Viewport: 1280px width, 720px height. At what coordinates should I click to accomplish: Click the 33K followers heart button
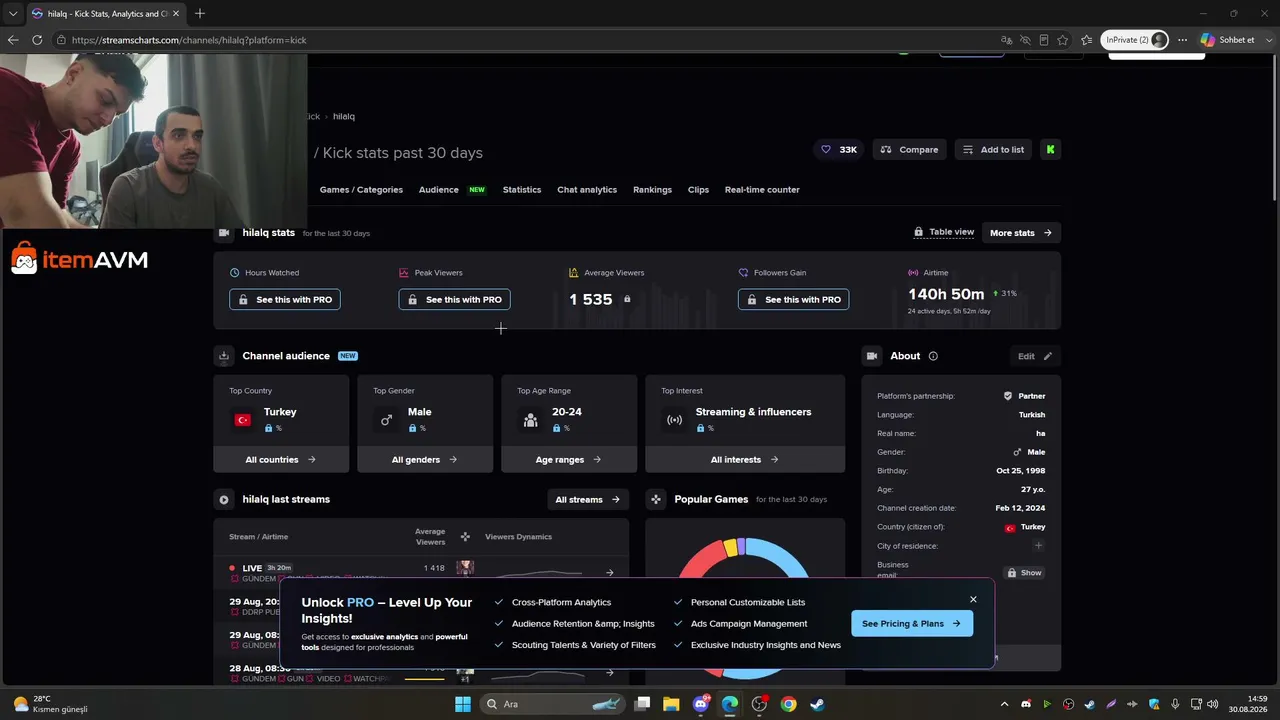(838, 149)
